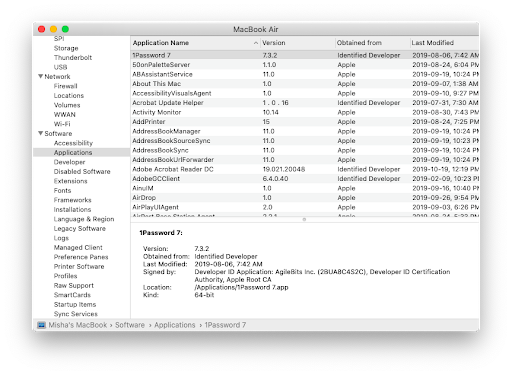Select the Acrobat Update Helper row
Screen dimensions: 512x375
pyautogui.click(x=305, y=103)
